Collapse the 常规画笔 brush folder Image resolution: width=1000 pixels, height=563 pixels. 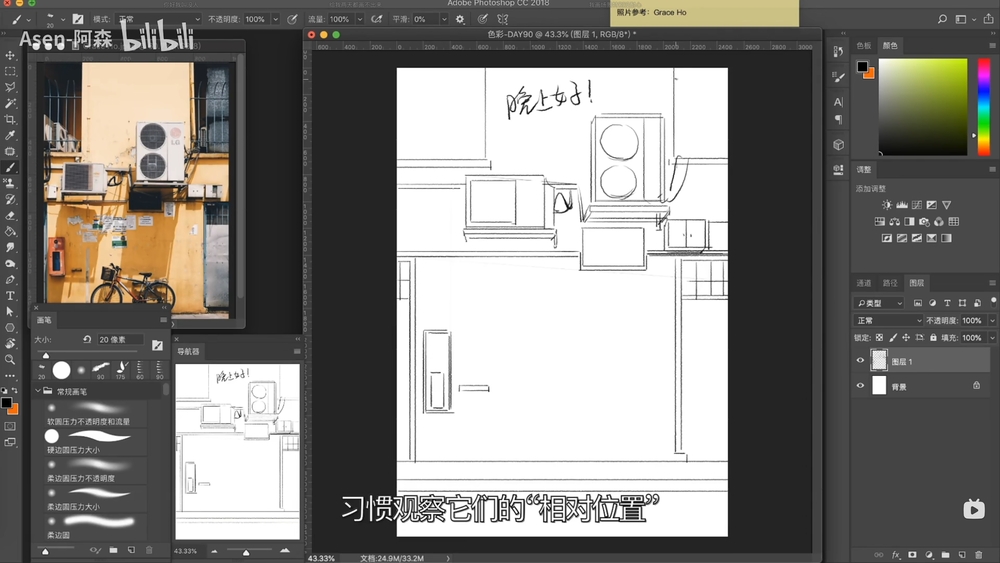(x=37, y=391)
